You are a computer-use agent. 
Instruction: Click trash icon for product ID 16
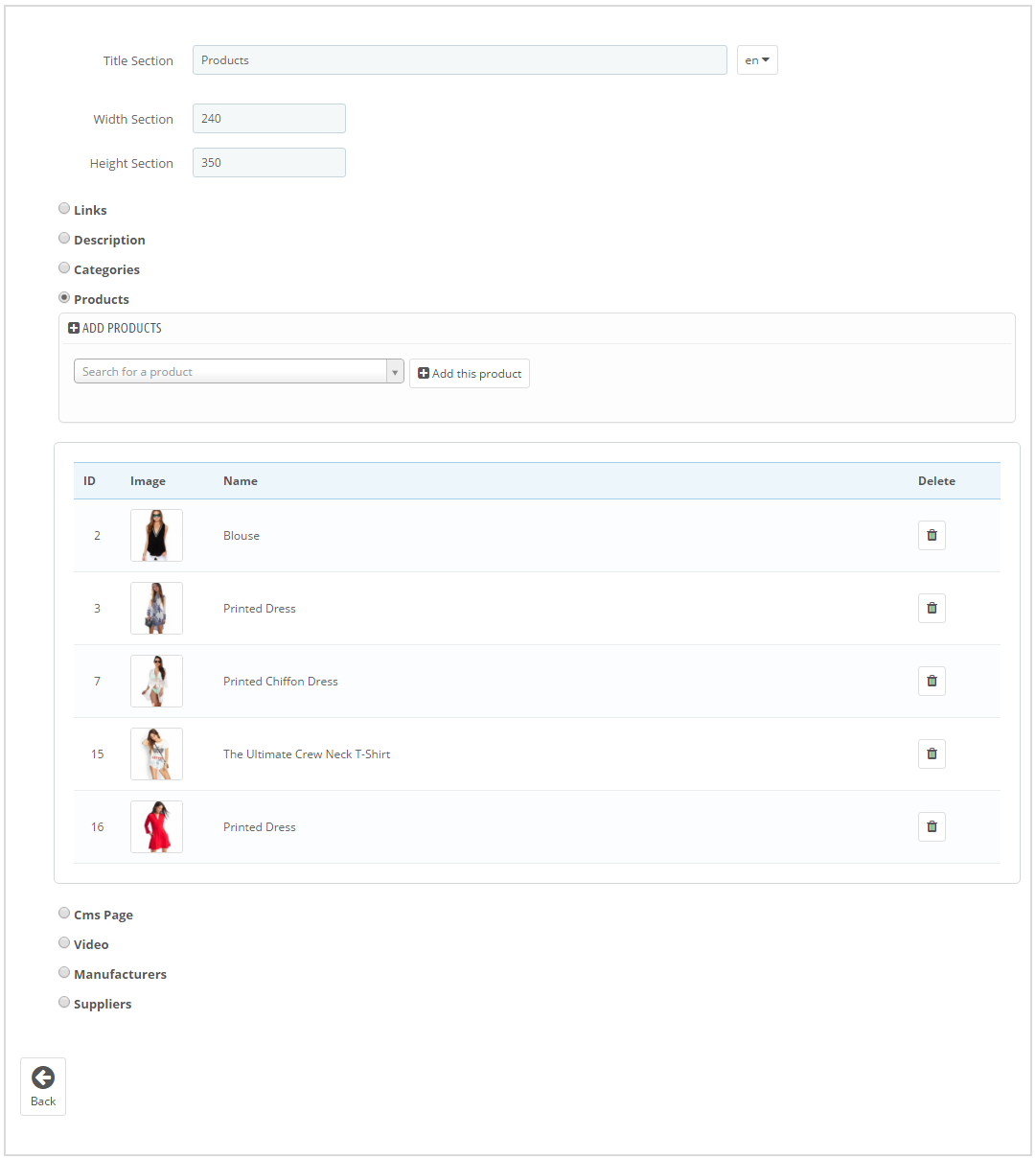(932, 826)
